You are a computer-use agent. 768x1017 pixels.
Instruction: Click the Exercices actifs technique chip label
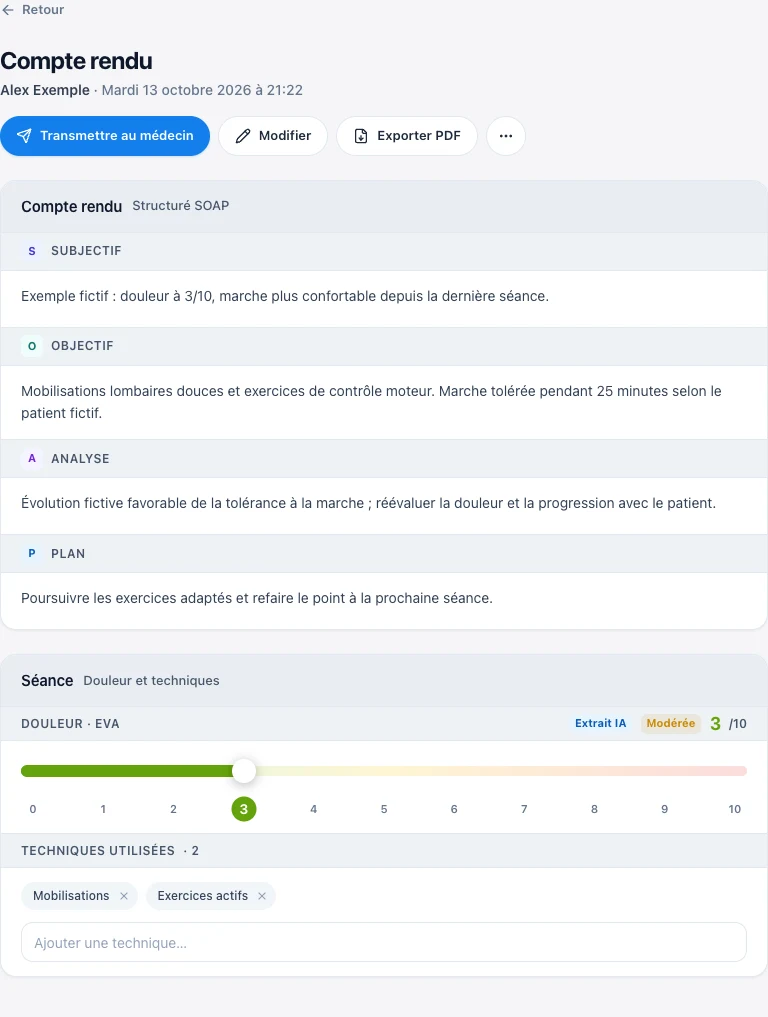point(202,896)
